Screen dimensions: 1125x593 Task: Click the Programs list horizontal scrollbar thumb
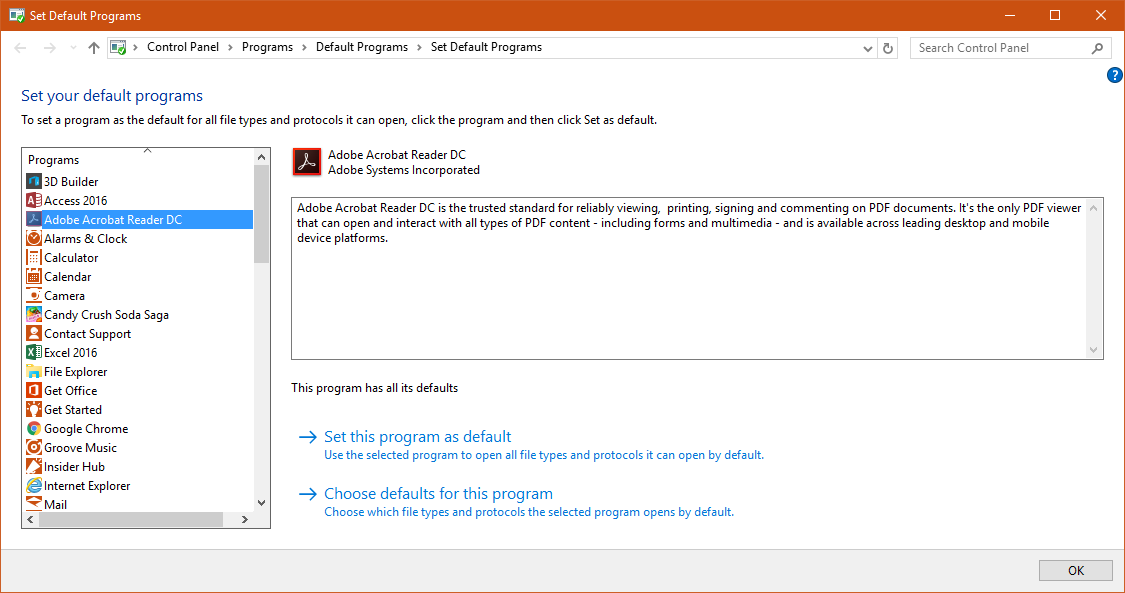pyautogui.click(x=130, y=519)
